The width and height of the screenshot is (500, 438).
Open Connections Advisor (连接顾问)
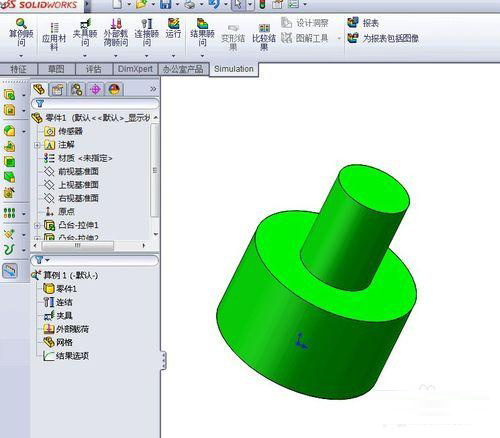click(x=147, y=33)
